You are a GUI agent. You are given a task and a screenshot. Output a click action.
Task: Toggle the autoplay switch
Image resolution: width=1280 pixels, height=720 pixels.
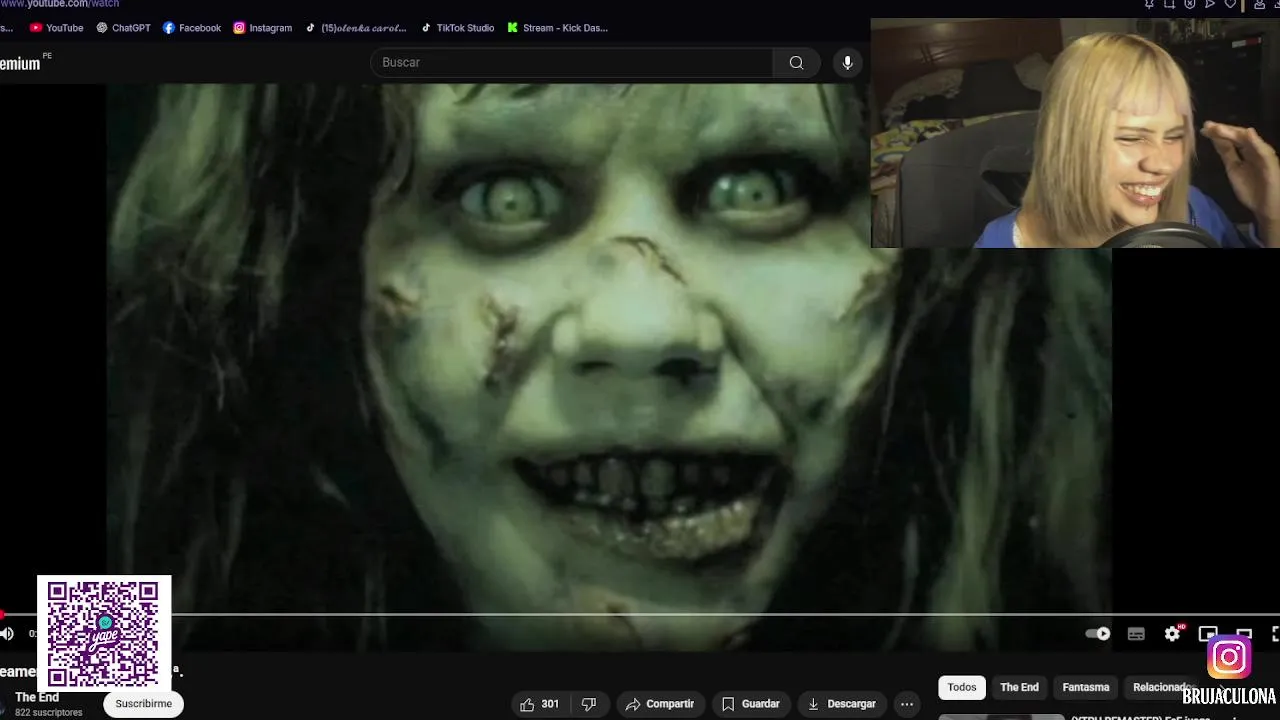point(1098,634)
